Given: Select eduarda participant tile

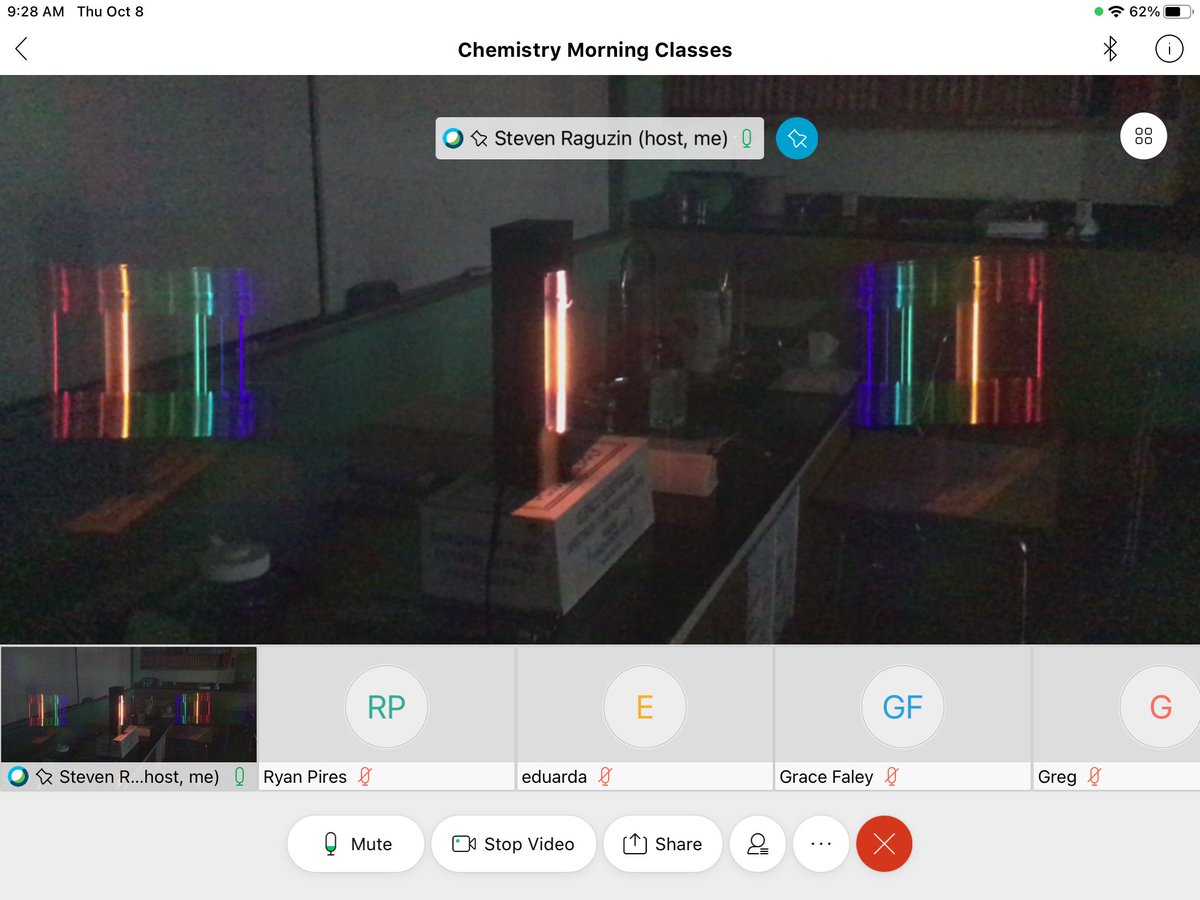Looking at the screenshot, I should pyautogui.click(x=645, y=718).
